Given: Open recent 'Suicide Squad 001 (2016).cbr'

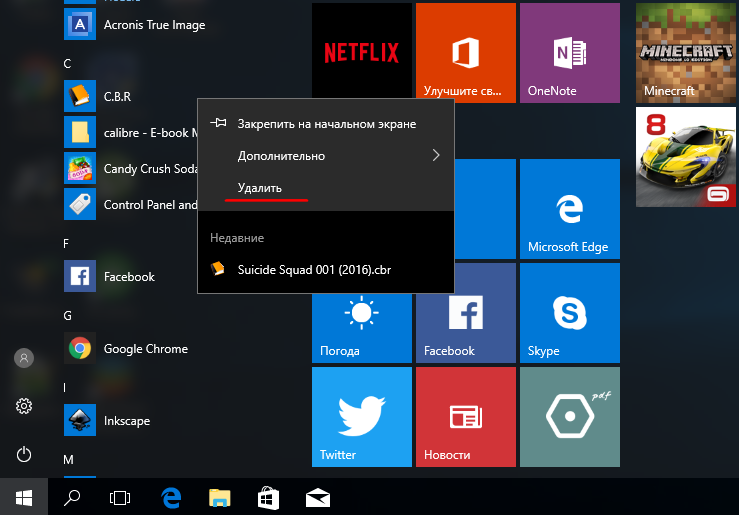Looking at the screenshot, I should 326,270.
